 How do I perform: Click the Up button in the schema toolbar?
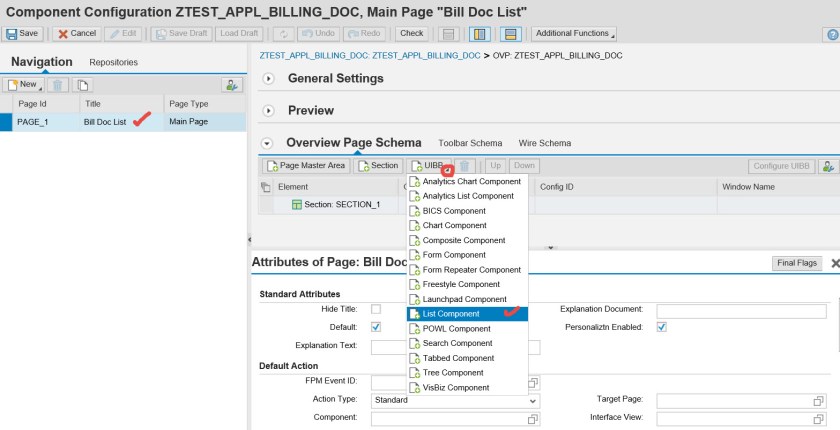tap(496, 166)
